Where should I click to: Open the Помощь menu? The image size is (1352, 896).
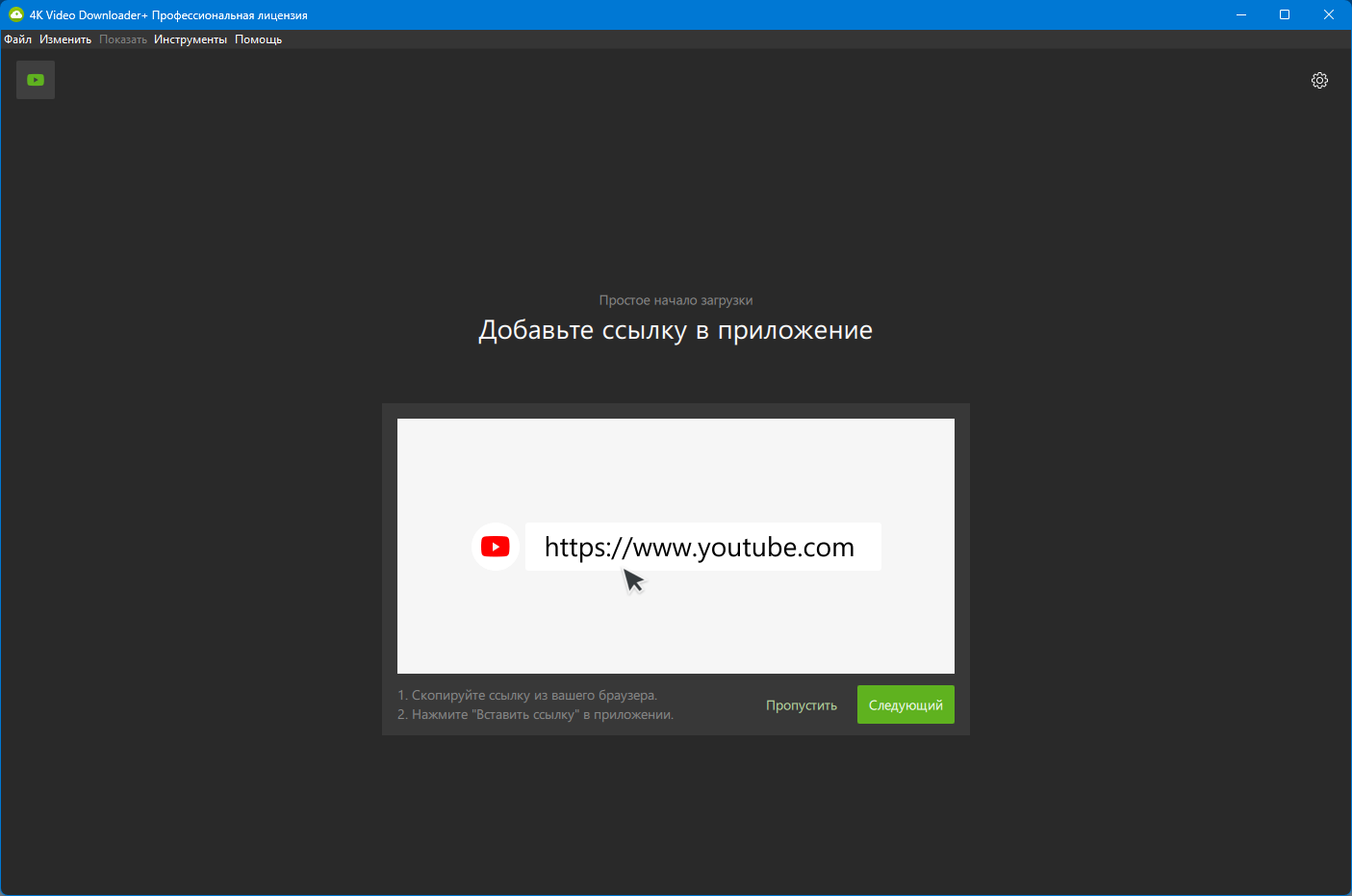tap(258, 39)
